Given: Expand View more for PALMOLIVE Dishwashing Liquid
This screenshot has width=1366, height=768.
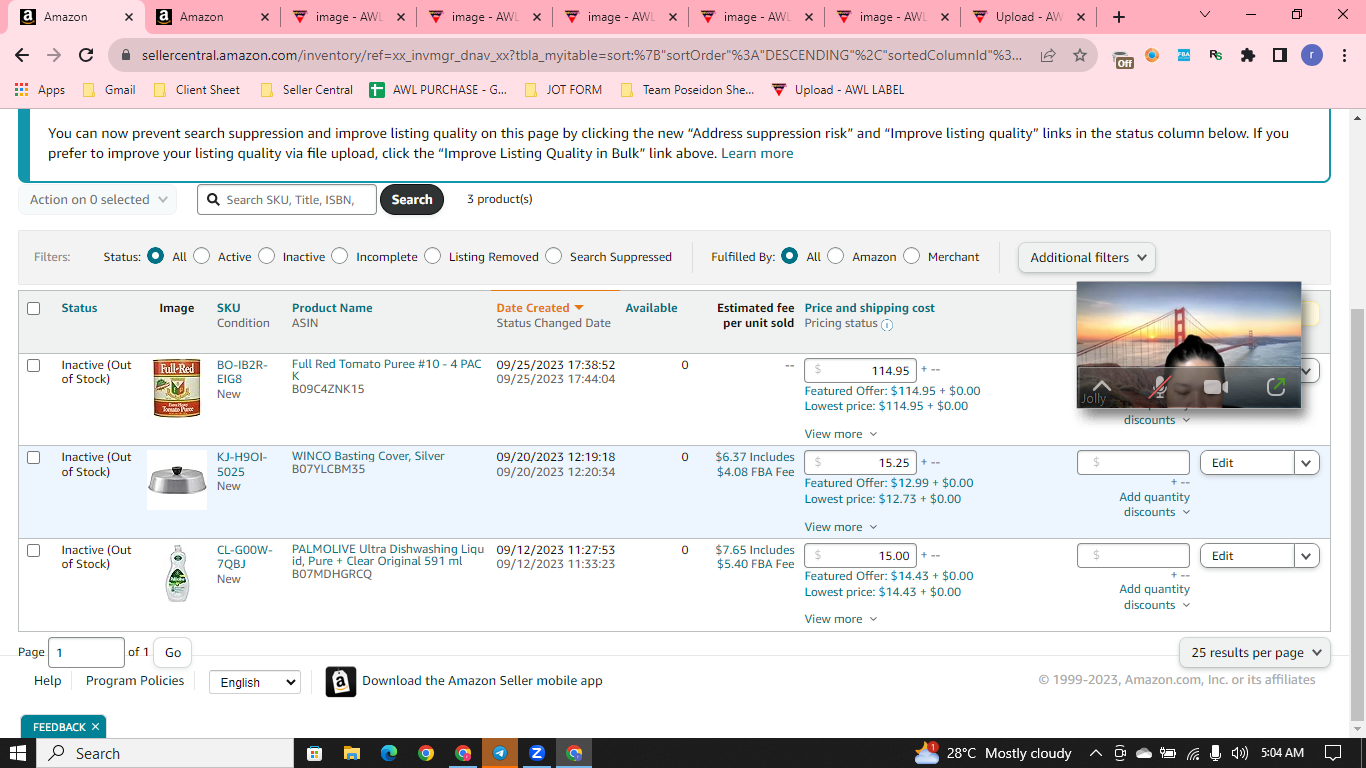Looking at the screenshot, I should [840, 619].
